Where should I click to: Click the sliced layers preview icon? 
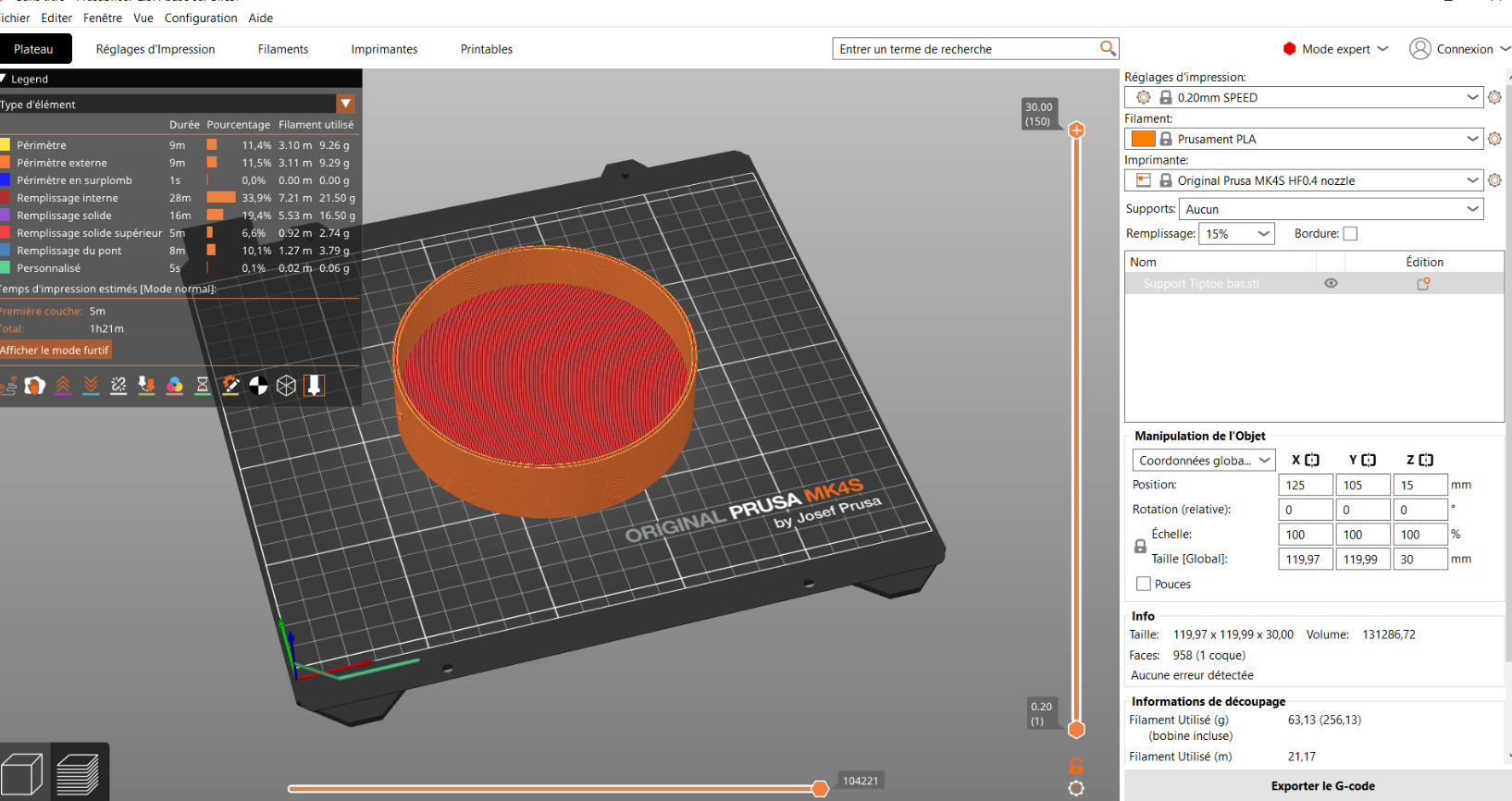point(78,774)
